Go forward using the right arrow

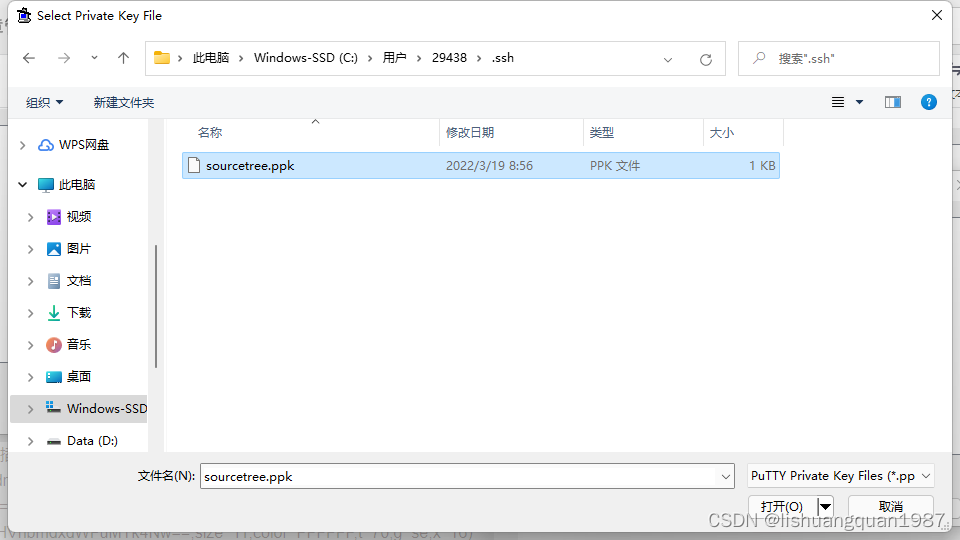point(64,58)
